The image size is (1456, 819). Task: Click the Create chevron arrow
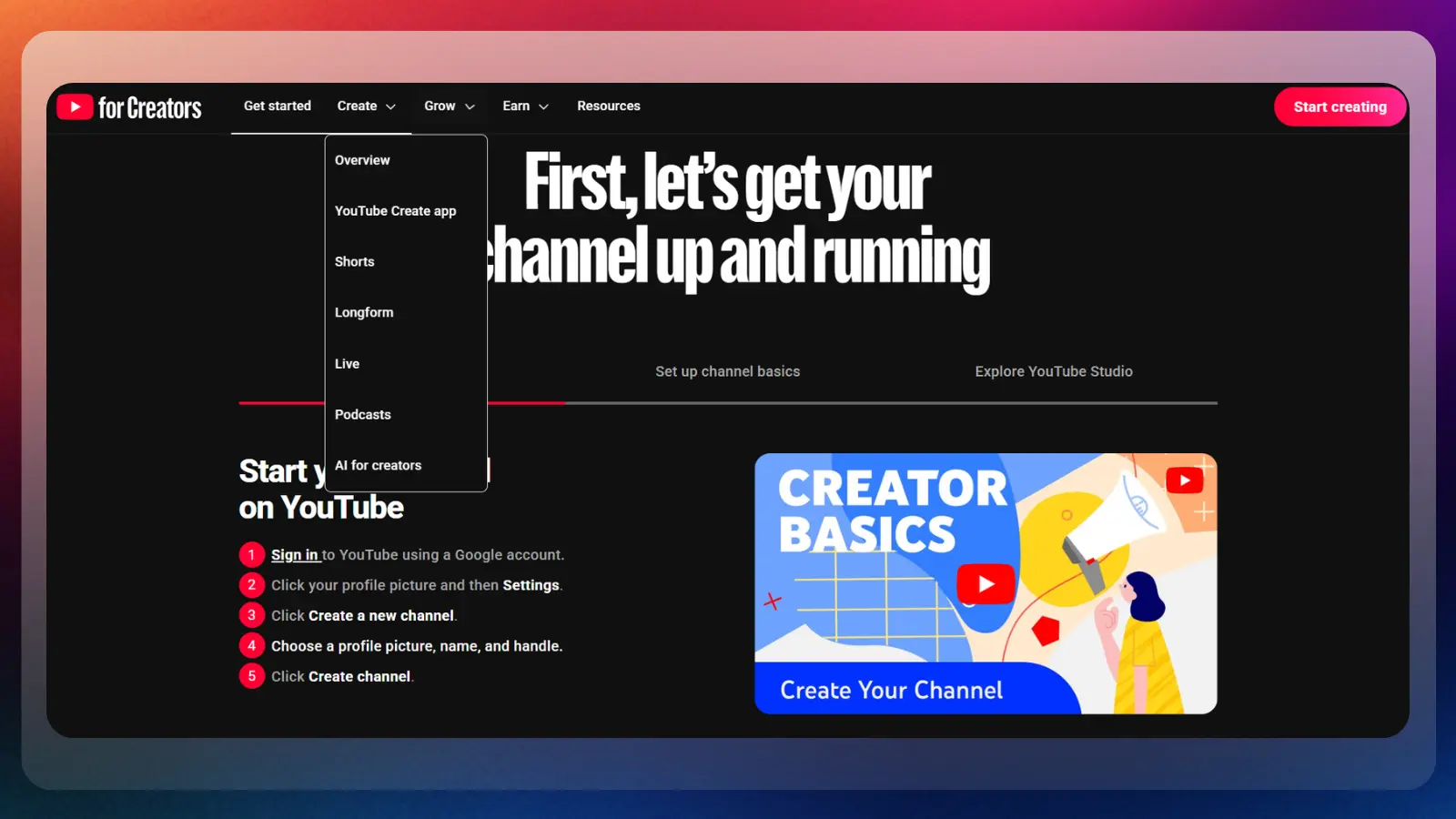[390, 107]
